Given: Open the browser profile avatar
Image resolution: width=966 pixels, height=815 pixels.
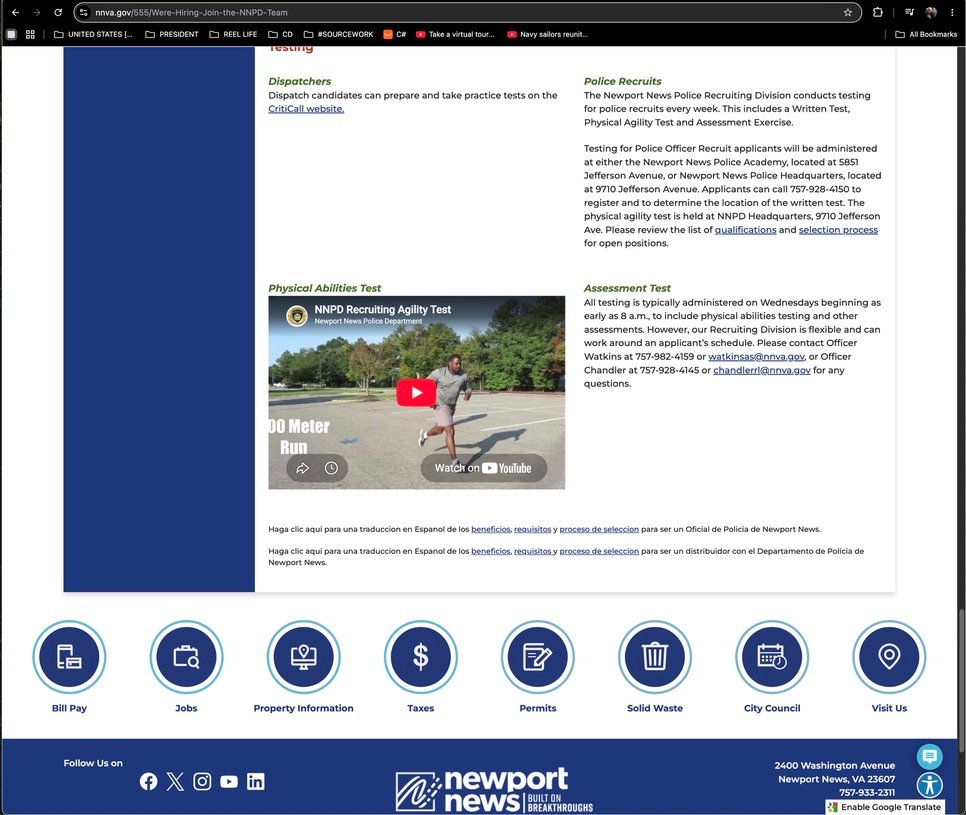Looking at the screenshot, I should click(x=931, y=12).
